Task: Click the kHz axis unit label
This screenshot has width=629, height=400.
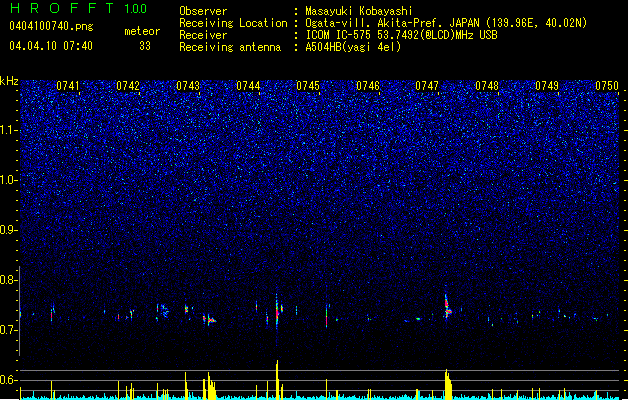Action: tap(9, 81)
